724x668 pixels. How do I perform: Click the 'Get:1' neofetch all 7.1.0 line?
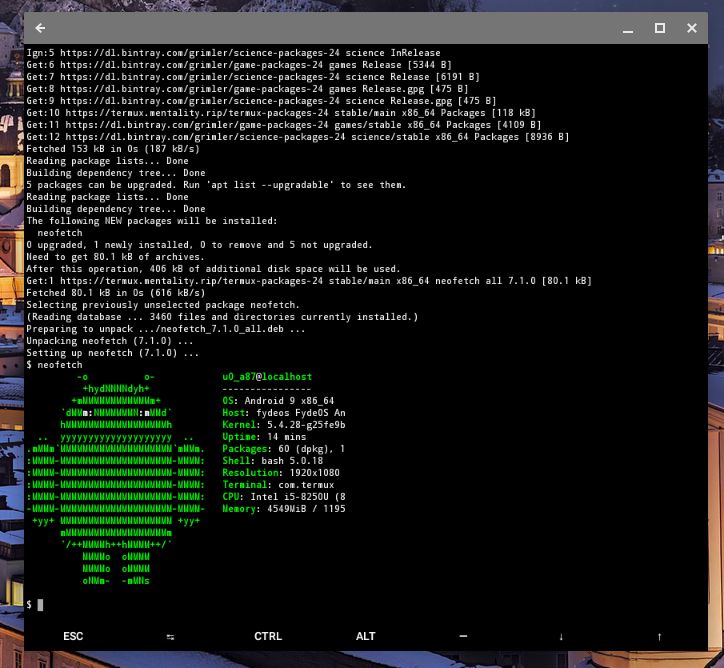pos(309,281)
